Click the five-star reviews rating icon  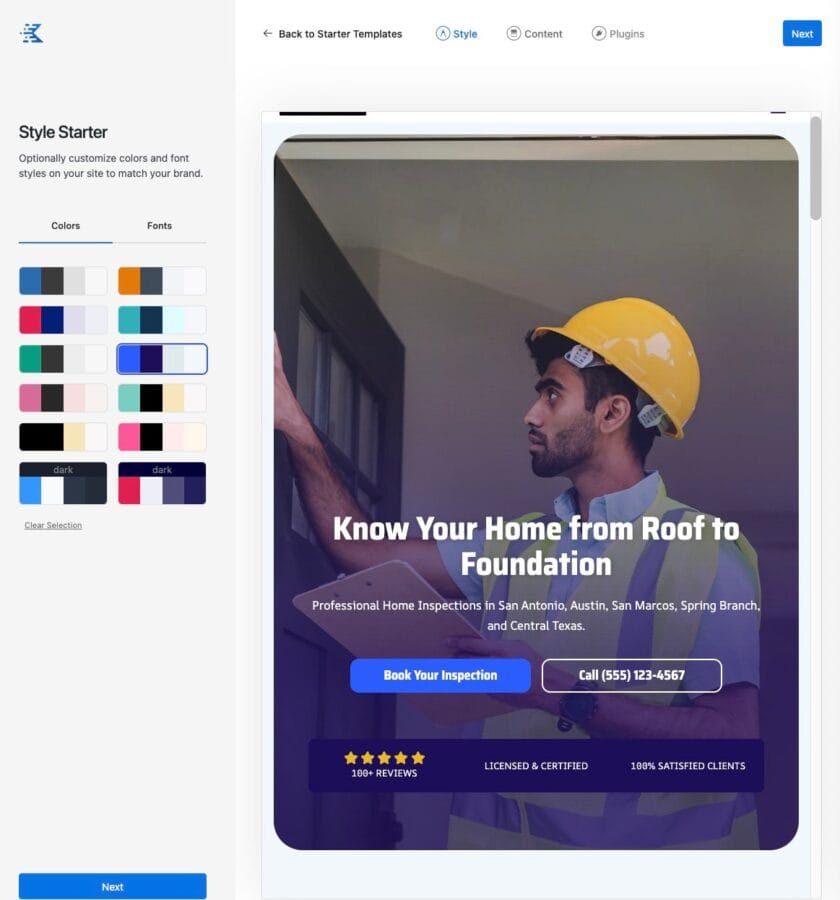(x=384, y=758)
